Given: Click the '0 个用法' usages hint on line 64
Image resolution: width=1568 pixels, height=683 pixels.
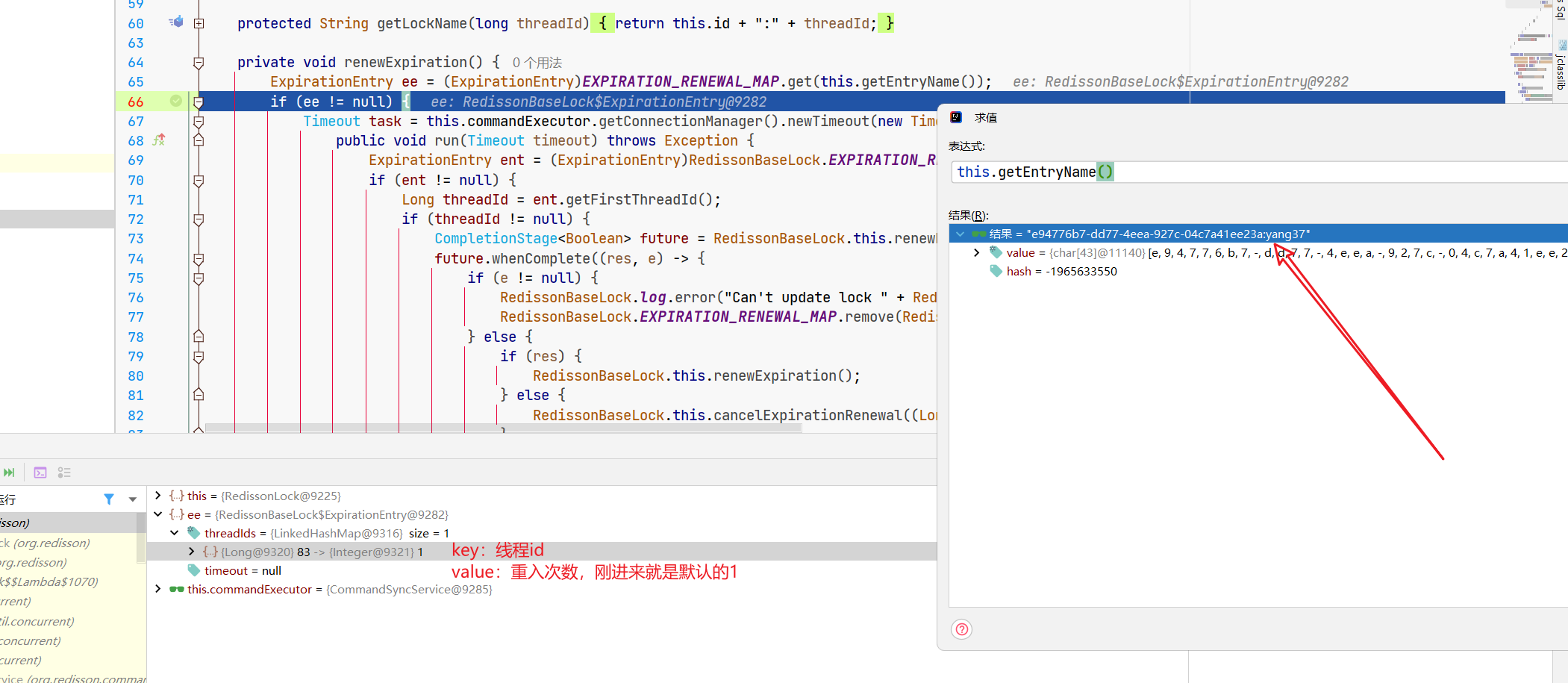Looking at the screenshot, I should click(x=537, y=63).
